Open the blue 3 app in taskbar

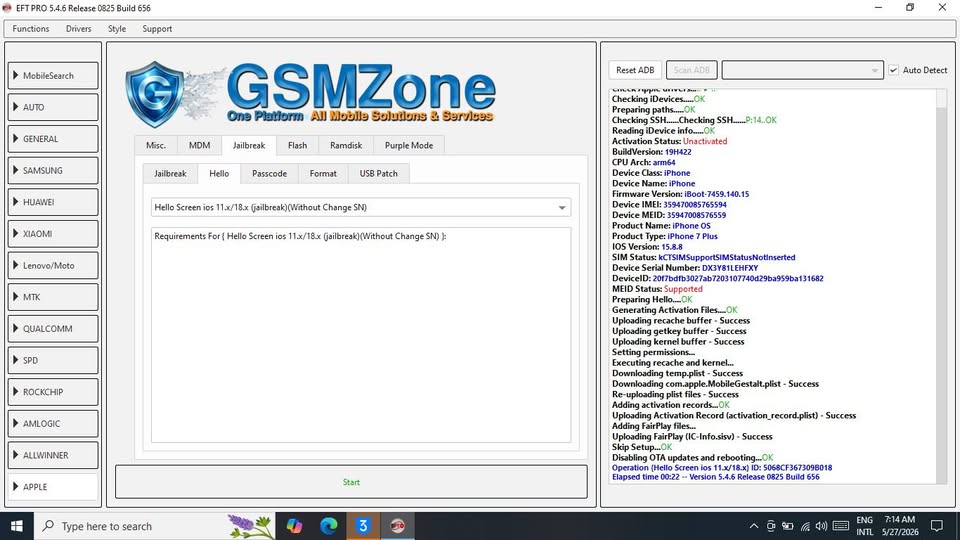(363, 526)
